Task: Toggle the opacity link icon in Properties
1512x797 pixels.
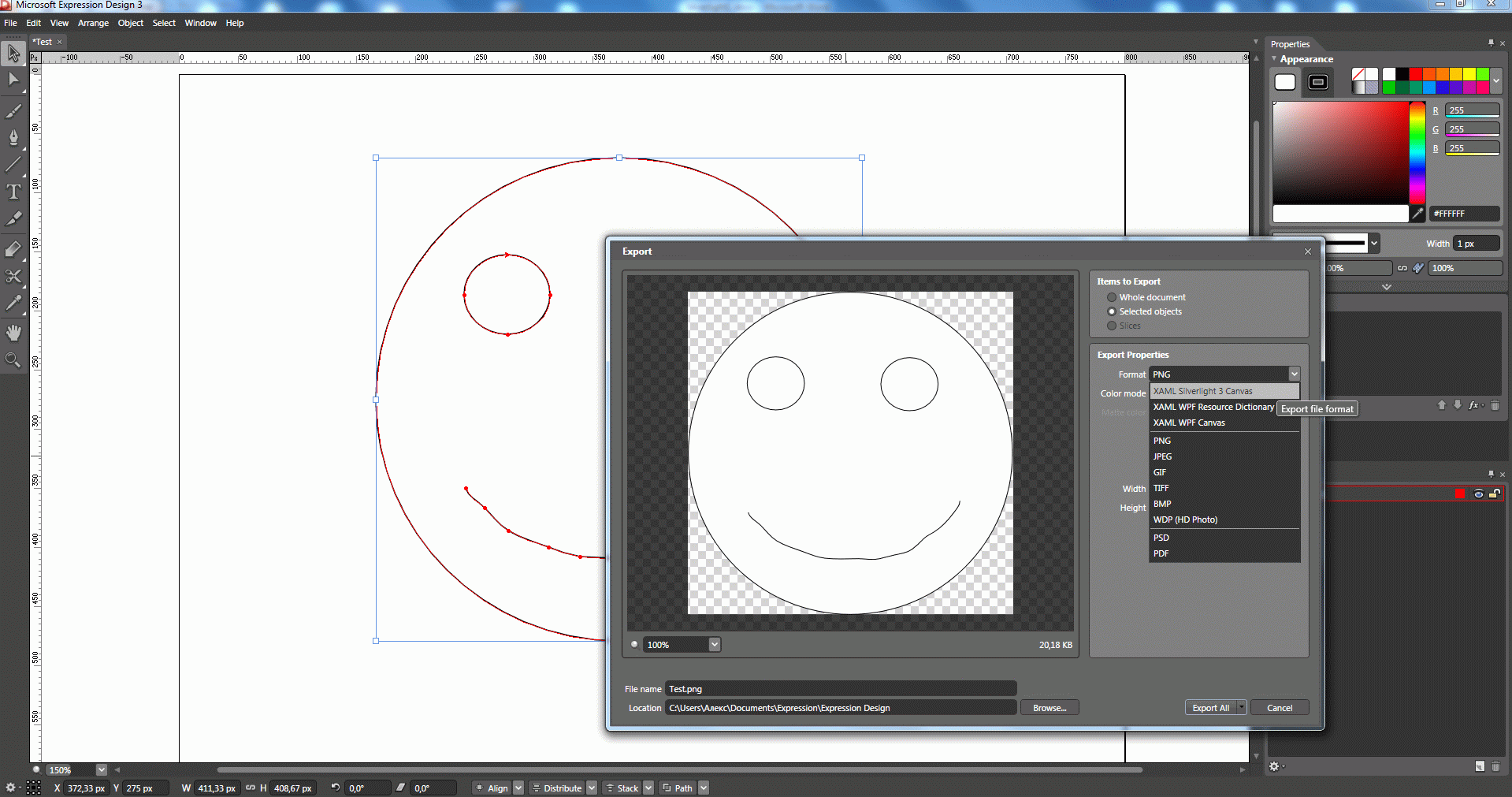Action: point(1402,268)
